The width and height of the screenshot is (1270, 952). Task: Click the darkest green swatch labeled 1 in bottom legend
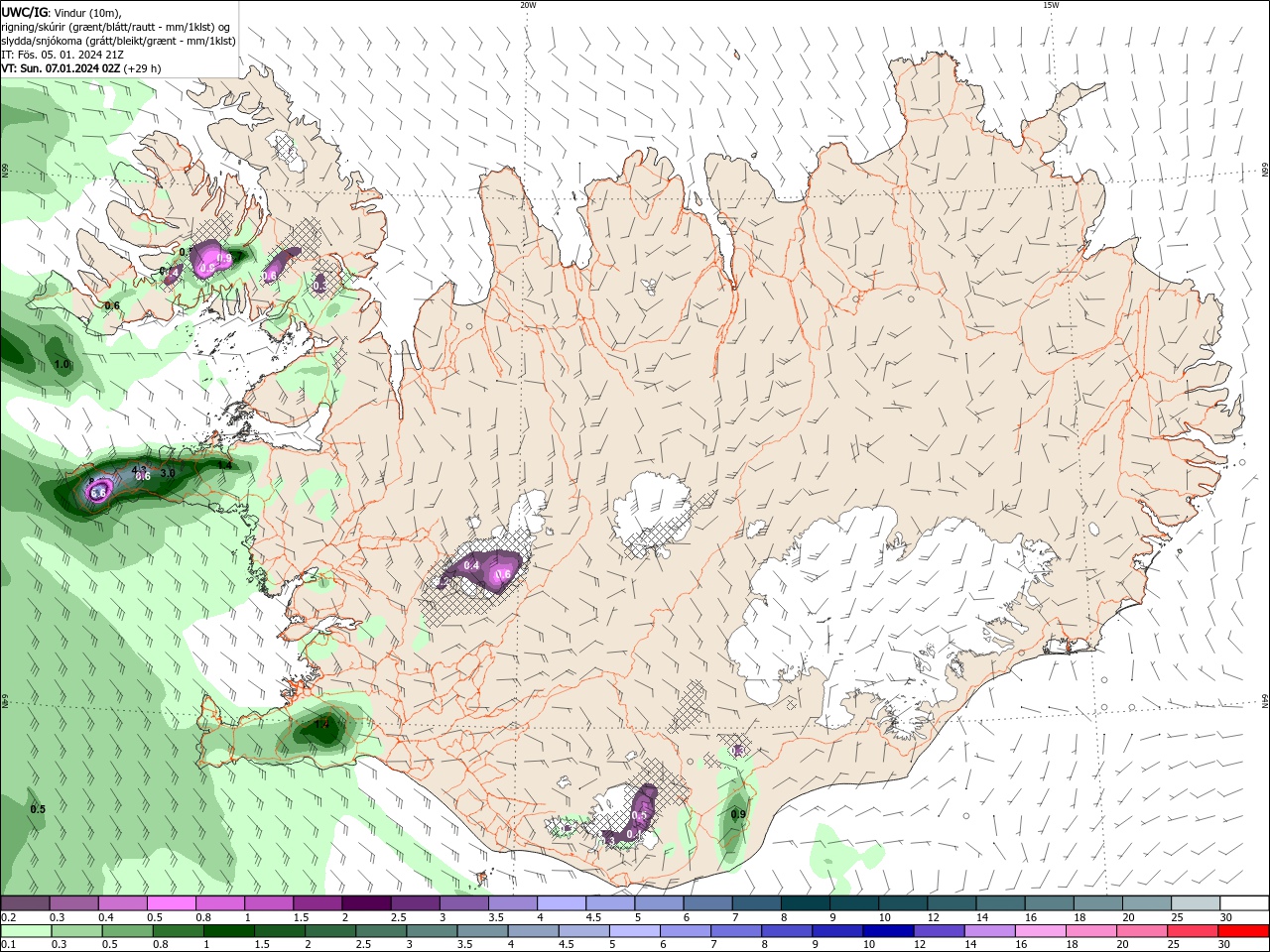(x=228, y=931)
